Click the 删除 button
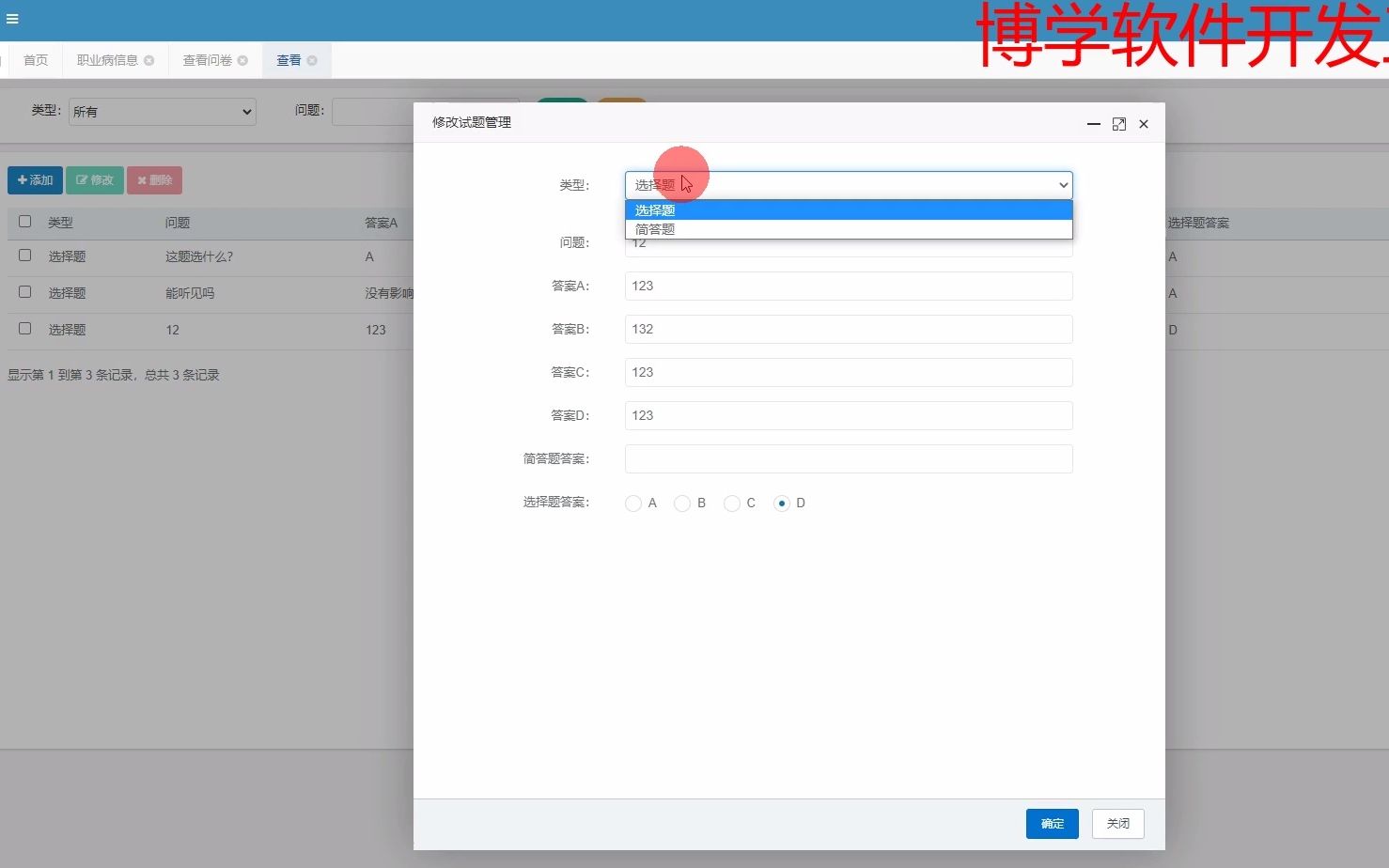 (x=155, y=180)
